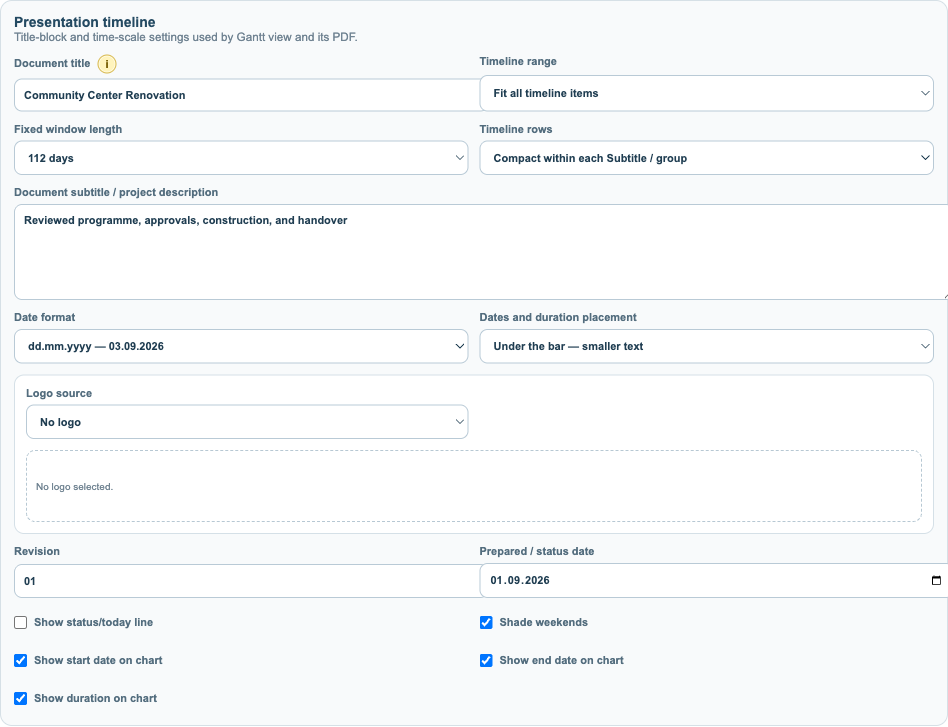This screenshot has height=727, width=948.
Task: Click the 'Show end date on chart' label
Action: [x=561, y=660]
